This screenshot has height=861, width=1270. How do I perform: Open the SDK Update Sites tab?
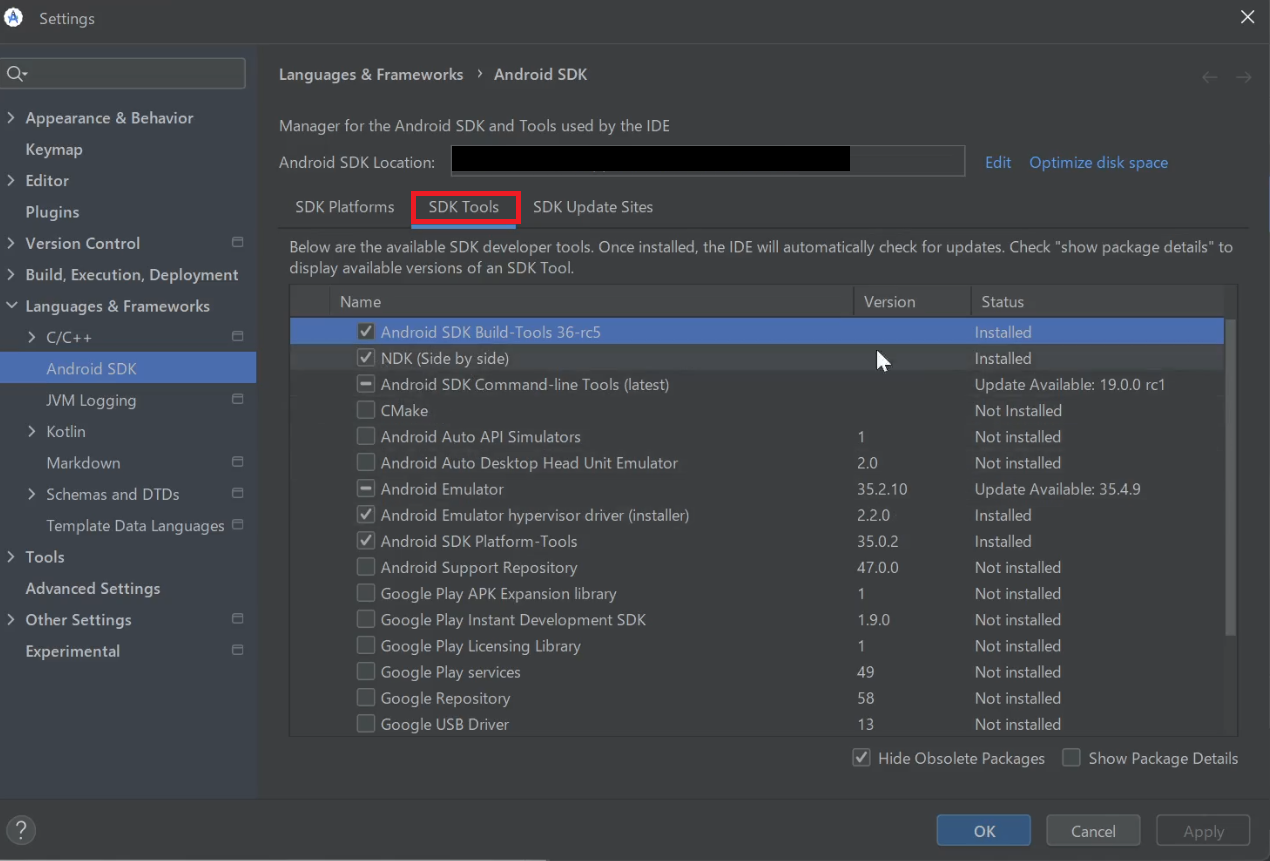593,207
